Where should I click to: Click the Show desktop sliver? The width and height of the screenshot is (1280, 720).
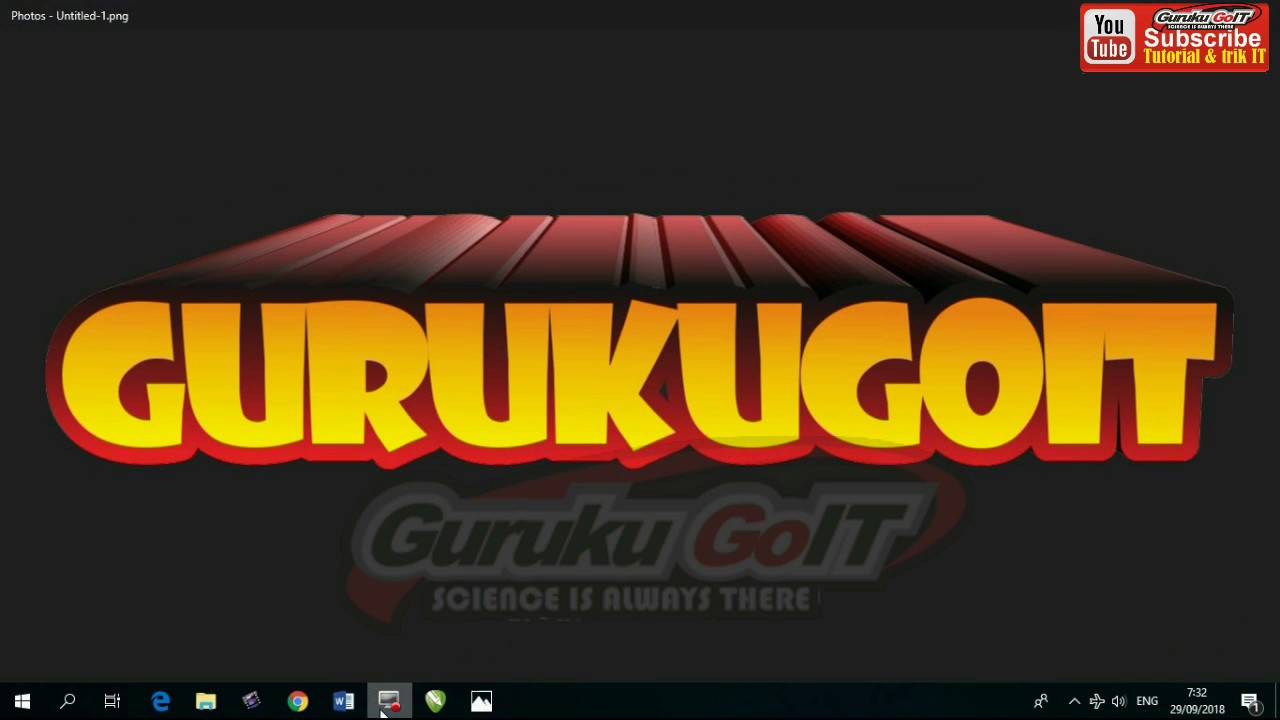(x=1277, y=701)
